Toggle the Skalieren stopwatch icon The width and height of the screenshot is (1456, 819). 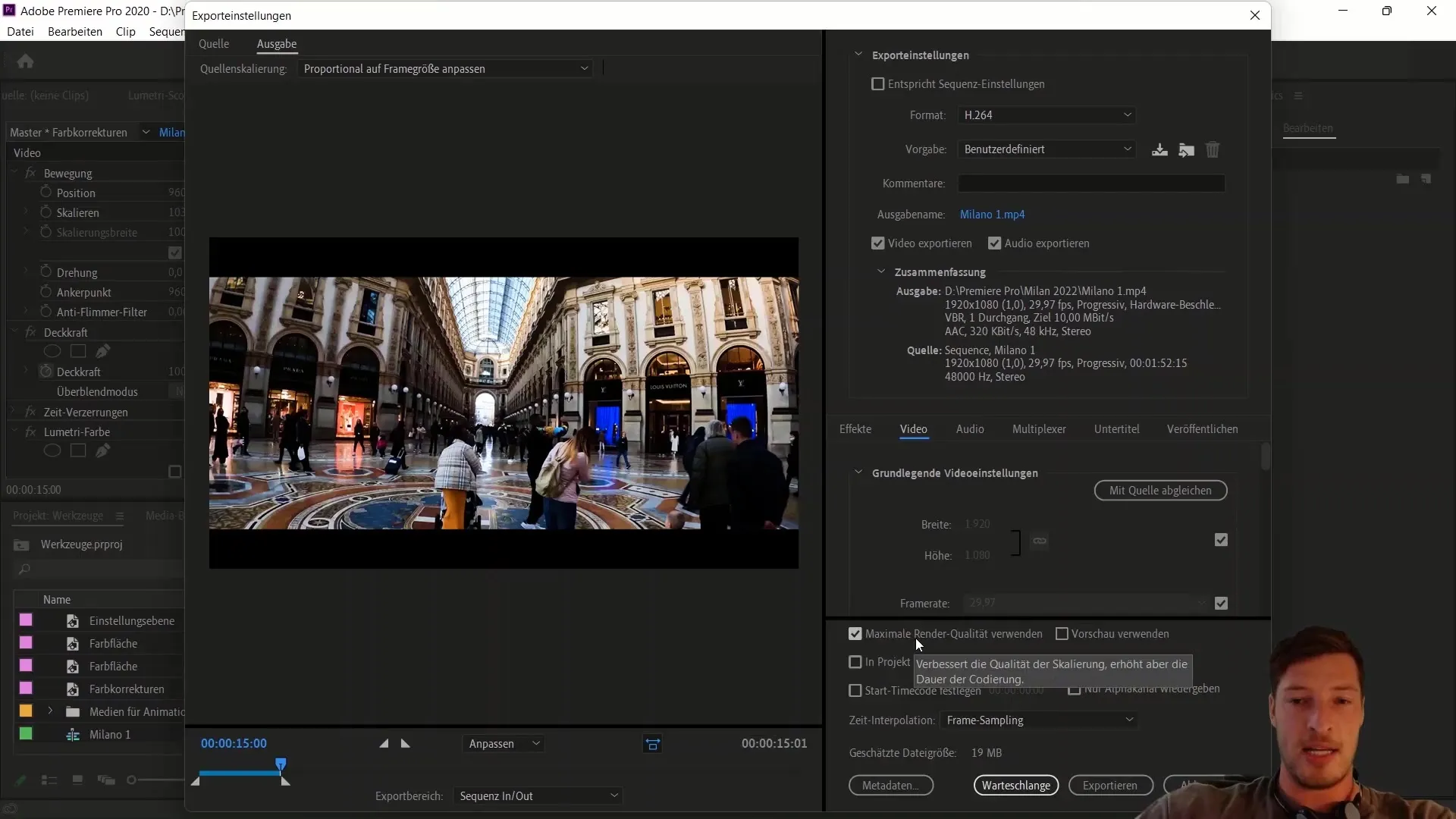coord(45,212)
